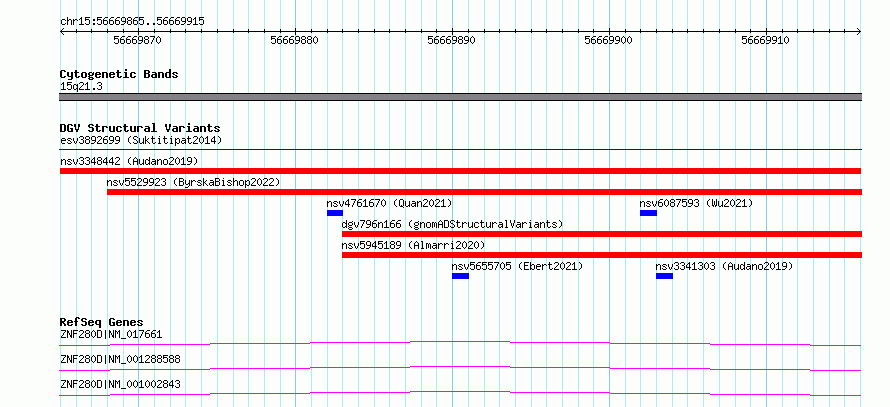Click the red nsv3348442 variant bar

click(x=460, y=171)
